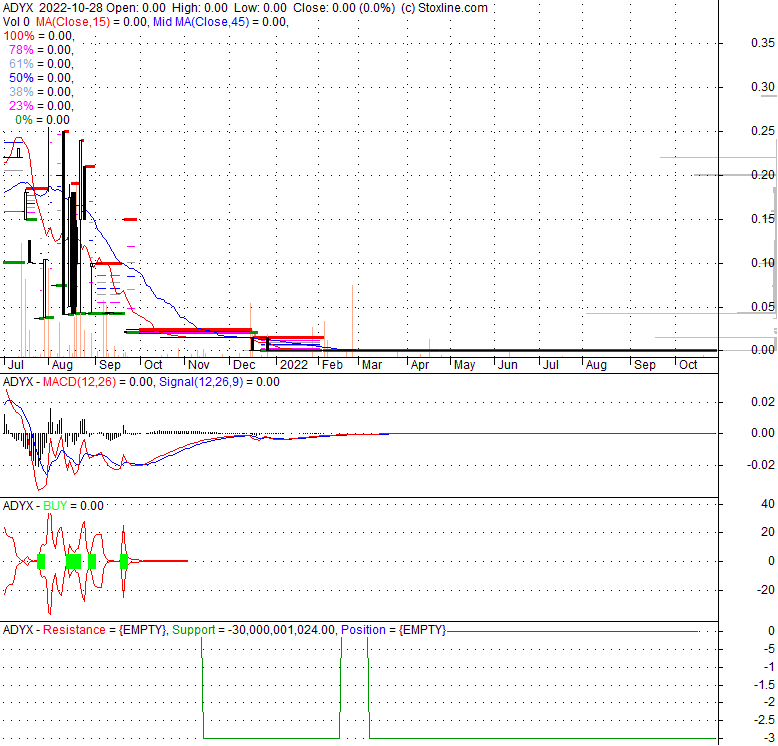The width and height of the screenshot is (778, 746).
Task: Click the 0.35 price axis label
Action: tap(763, 43)
